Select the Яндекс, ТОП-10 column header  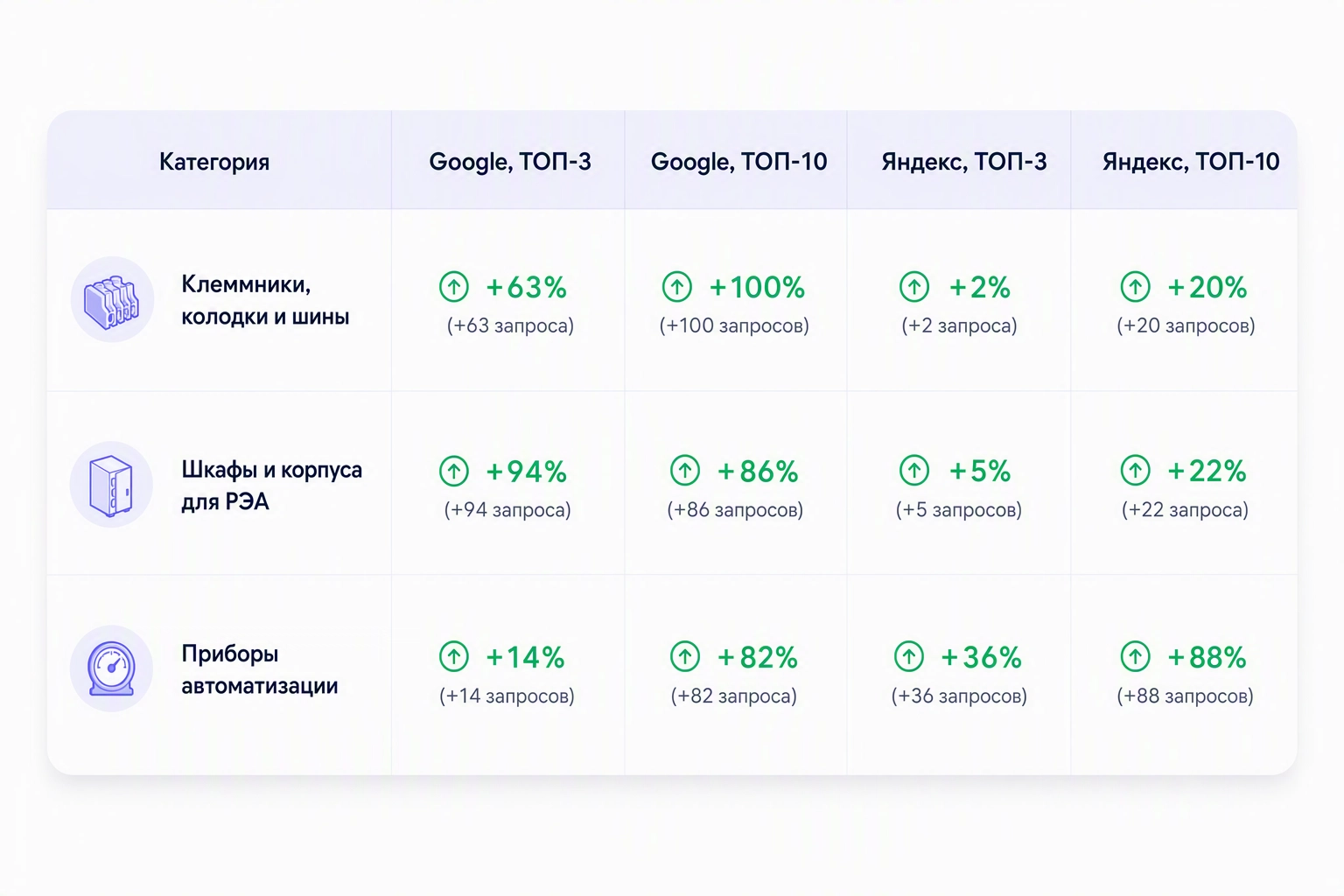coord(1191,162)
